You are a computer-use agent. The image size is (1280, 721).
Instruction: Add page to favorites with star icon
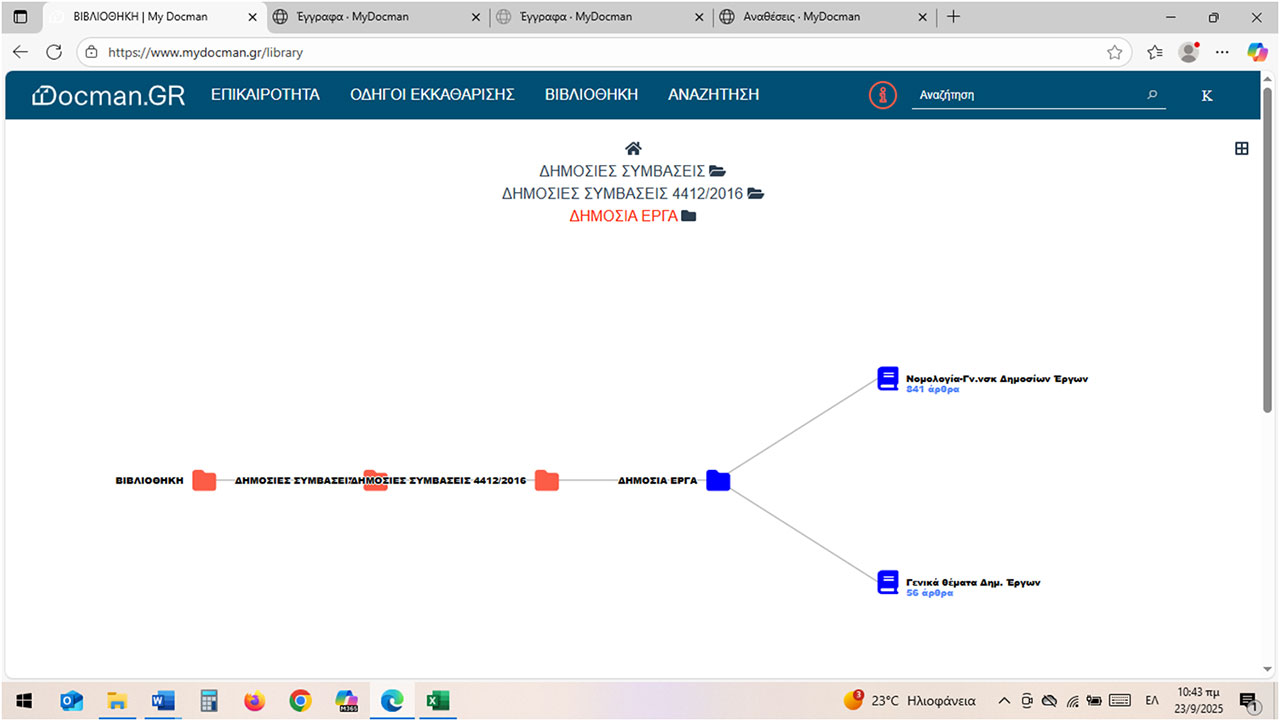pos(1114,52)
